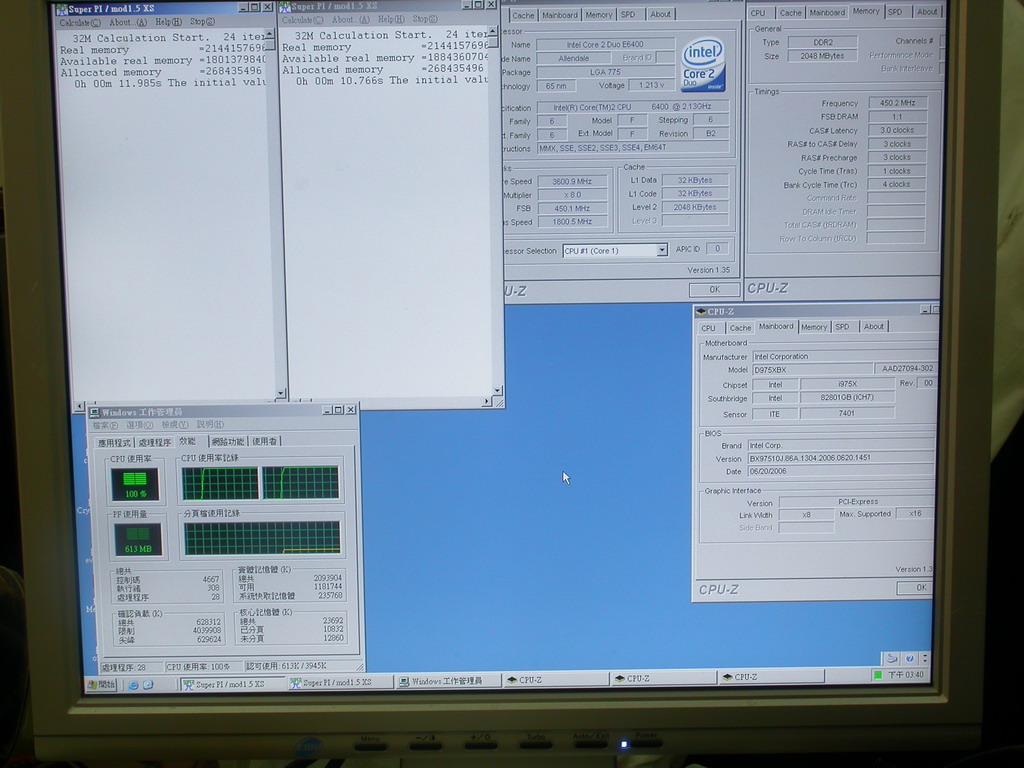Click OK in the CPU-Z processor window
The image size is (1024, 768).
point(714,289)
